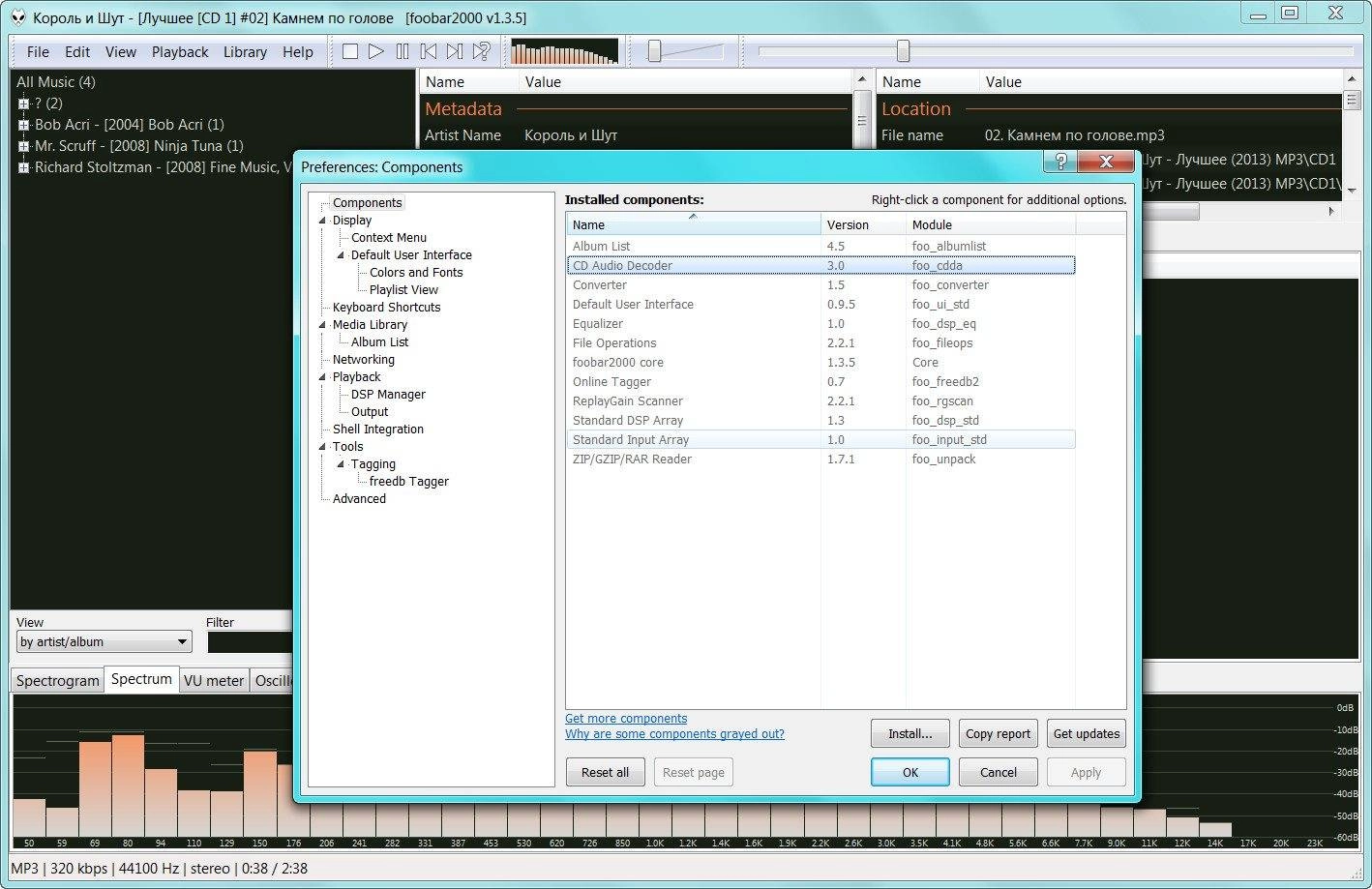Select the Spectrum tab
The height and width of the screenshot is (889, 1372).
coord(141,679)
